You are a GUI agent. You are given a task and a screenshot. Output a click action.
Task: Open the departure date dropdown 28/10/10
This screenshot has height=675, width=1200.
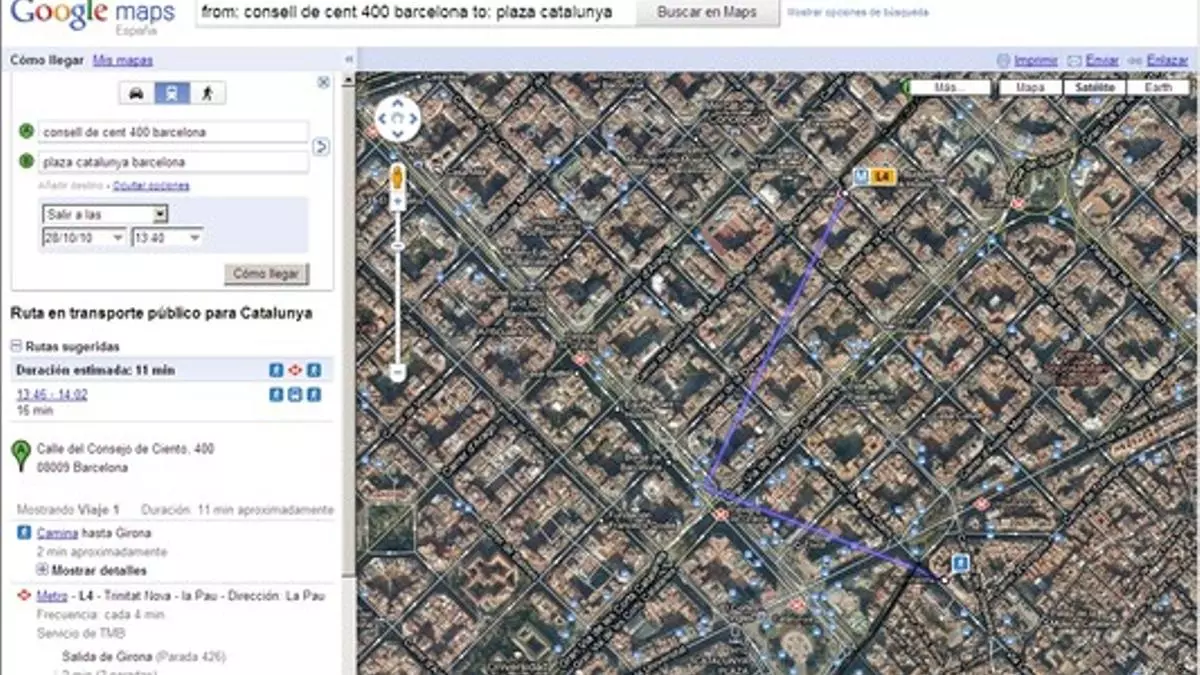tap(84, 238)
